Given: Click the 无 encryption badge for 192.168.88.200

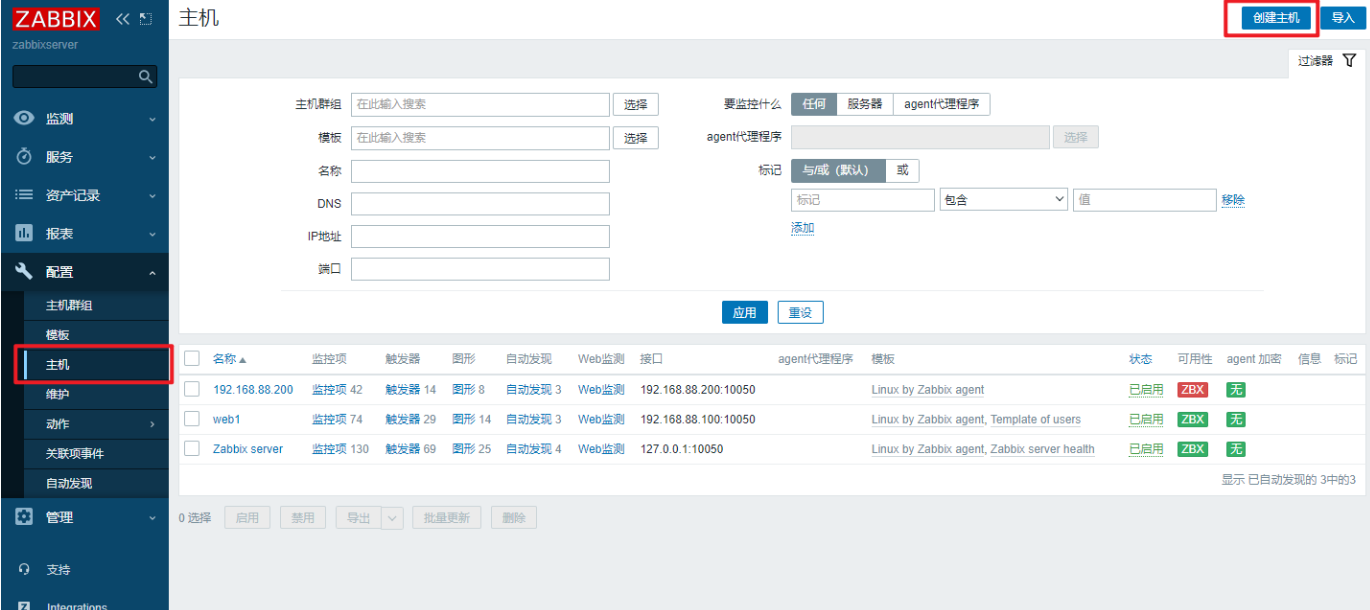Looking at the screenshot, I should point(1236,390).
